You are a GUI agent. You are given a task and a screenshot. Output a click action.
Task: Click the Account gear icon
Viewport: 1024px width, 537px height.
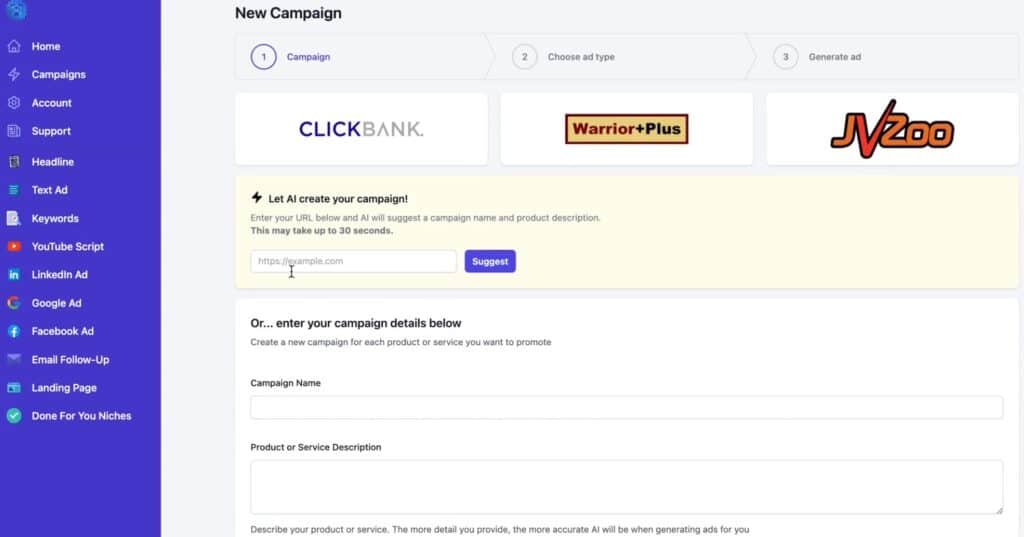click(14, 103)
